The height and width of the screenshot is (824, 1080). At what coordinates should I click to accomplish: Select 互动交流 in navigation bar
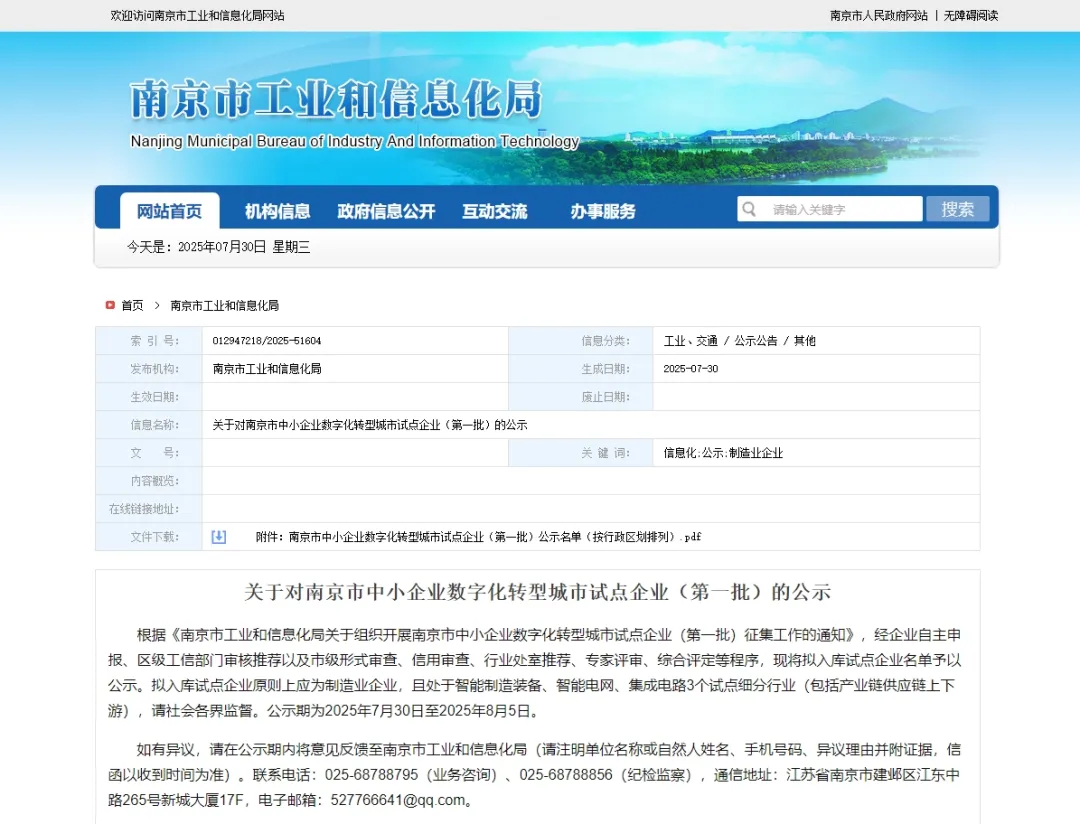pos(494,211)
